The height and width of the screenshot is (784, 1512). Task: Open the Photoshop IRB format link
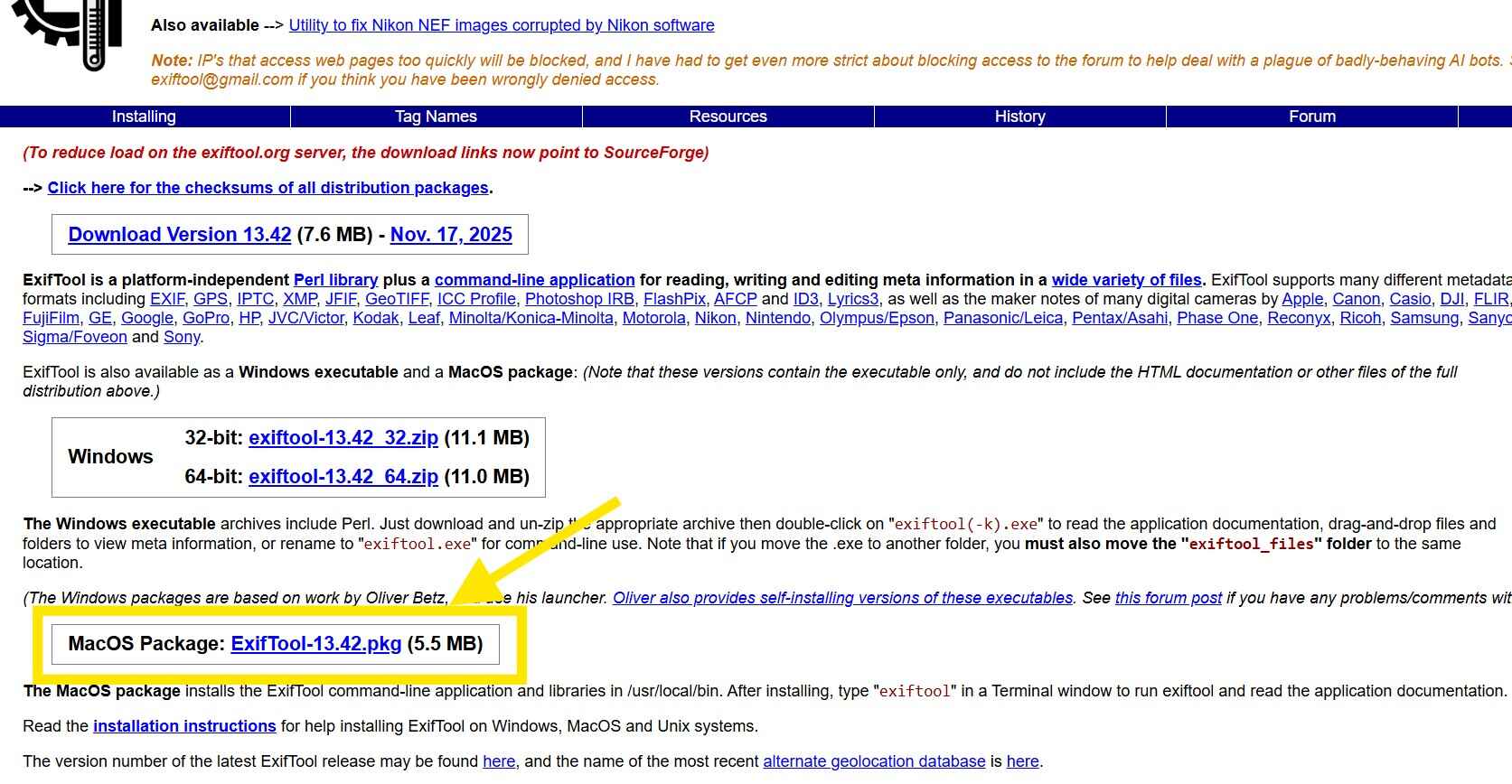pyautogui.click(x=579, y=299)
